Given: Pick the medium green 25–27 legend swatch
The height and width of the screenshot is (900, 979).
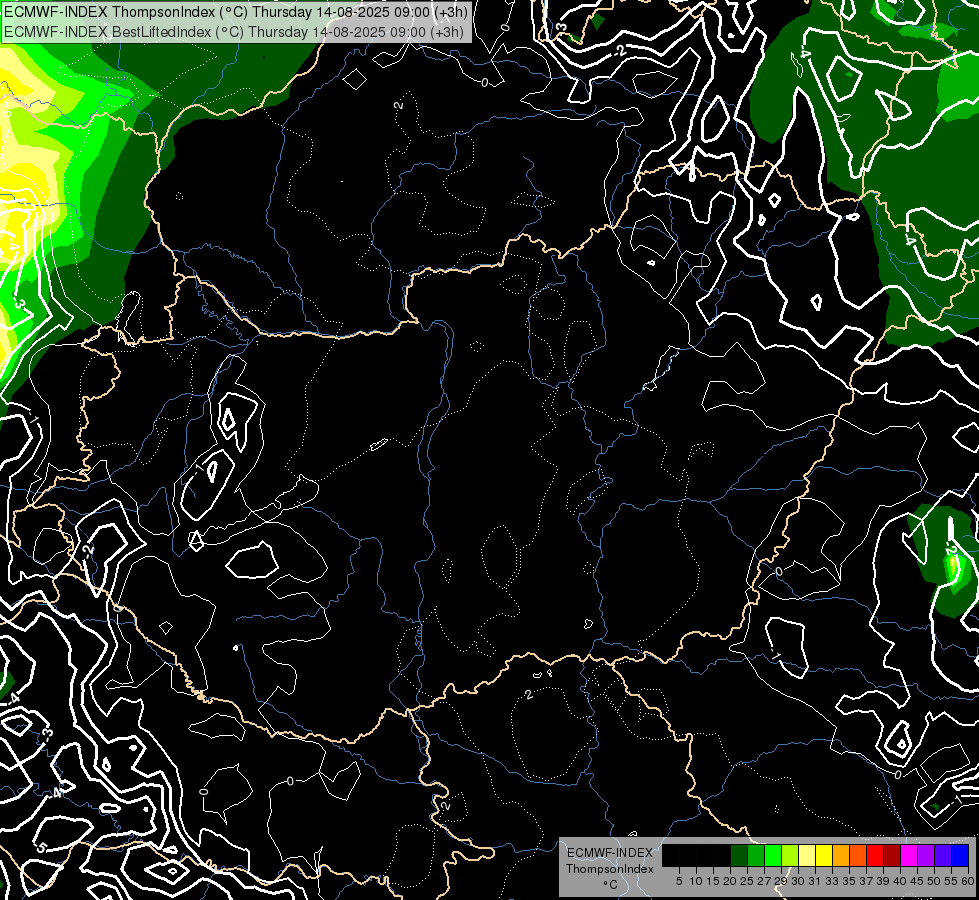Looking at the screenshot, I should pyautogui.click(x=756, y=855).
